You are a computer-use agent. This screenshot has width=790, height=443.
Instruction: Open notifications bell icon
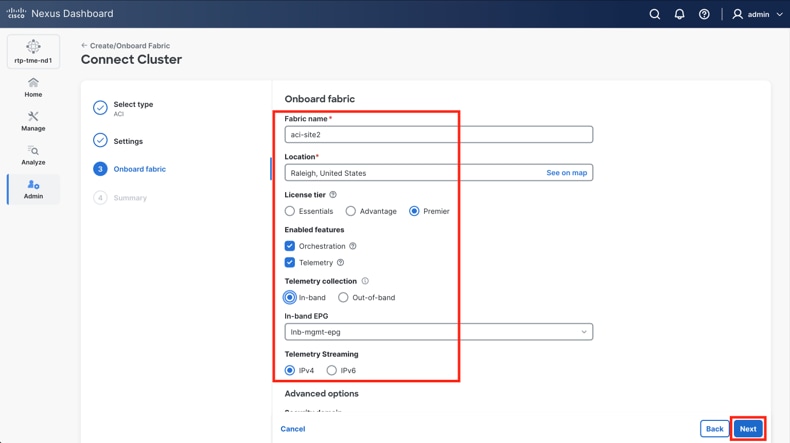point(679,14)
